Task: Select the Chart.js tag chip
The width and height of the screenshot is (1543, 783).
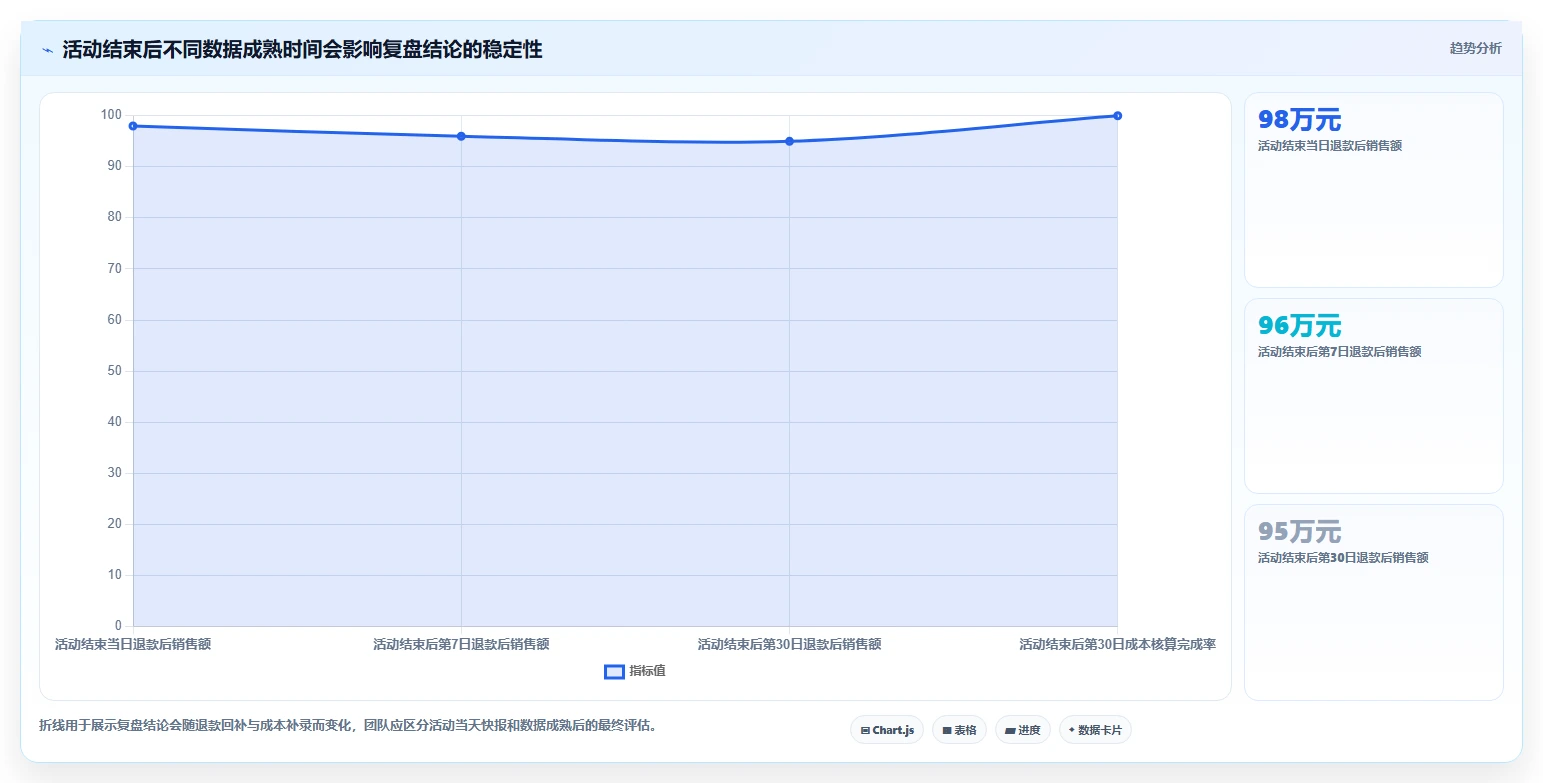Action: click(887, 730)
